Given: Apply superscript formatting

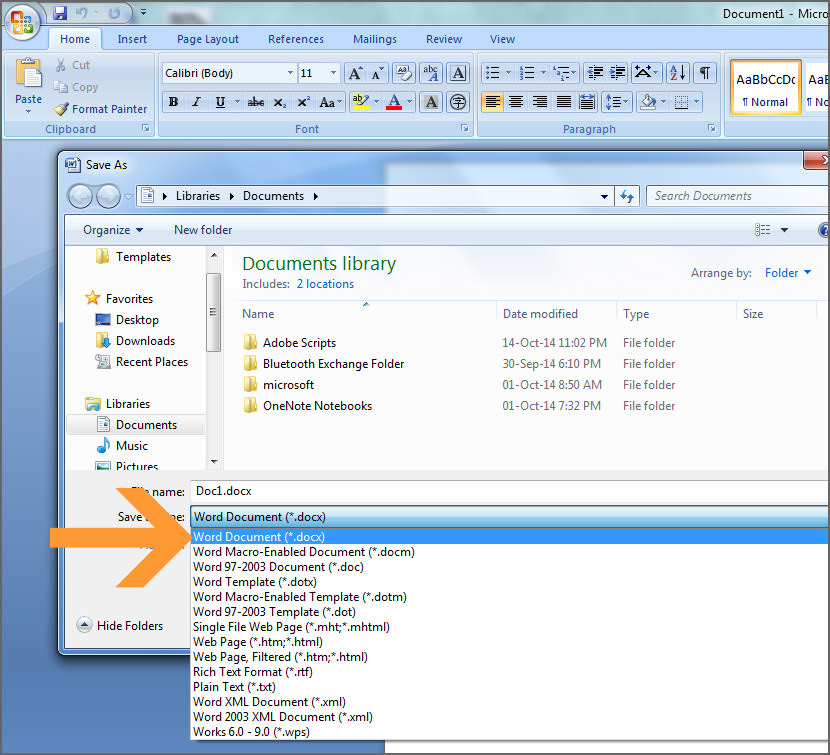Looking at the screenshot, I should pos(303,102).
